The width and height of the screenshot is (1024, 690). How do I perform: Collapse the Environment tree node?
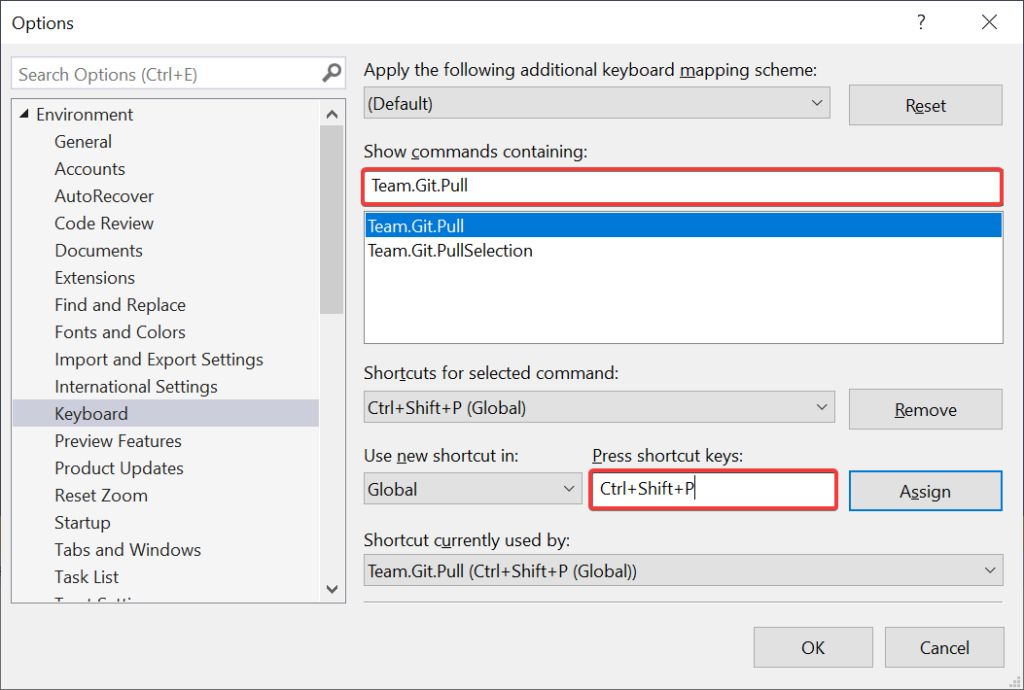pyautogui.click(x=22, y=114)
